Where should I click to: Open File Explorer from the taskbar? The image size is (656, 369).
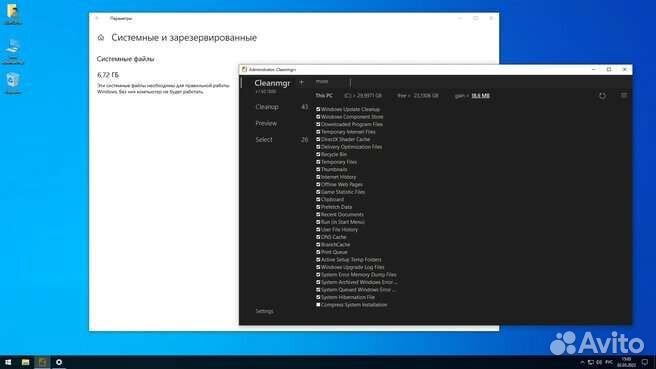(26, 362)
